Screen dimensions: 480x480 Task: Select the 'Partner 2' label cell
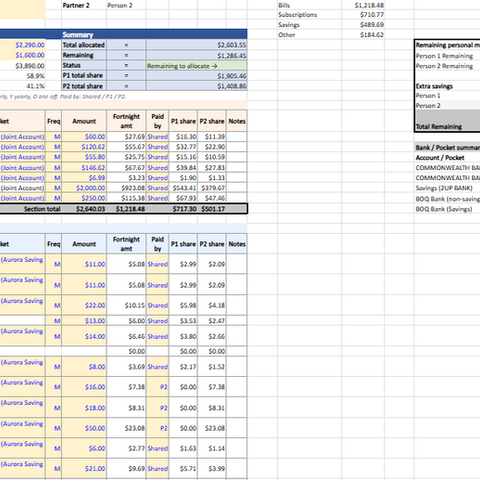click(x=84, y=5)
